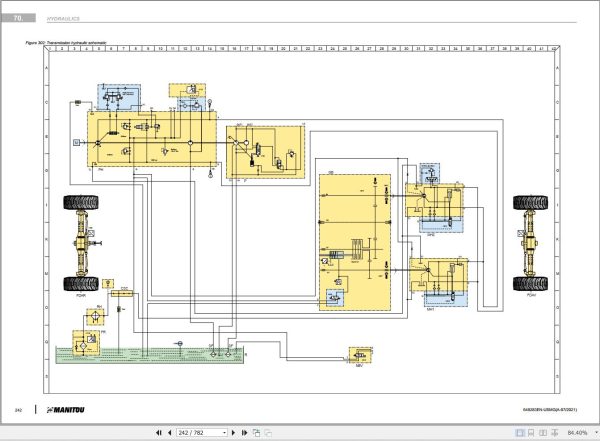The image size is (600, 441).
Task: Click the fit width scrolling icon
Action: [x=554, y=433]
